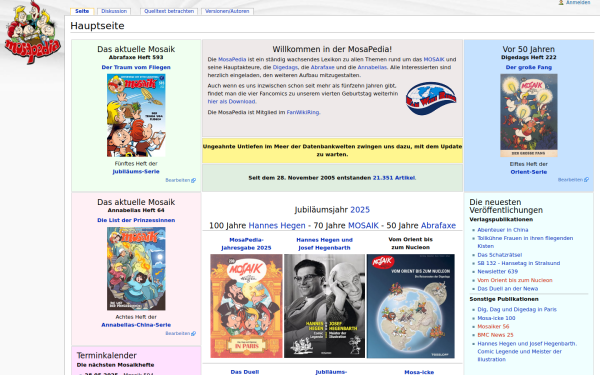The image size is (600, 375).
Task: Switch to the Diskussion tab
Action: pos(114,11)
